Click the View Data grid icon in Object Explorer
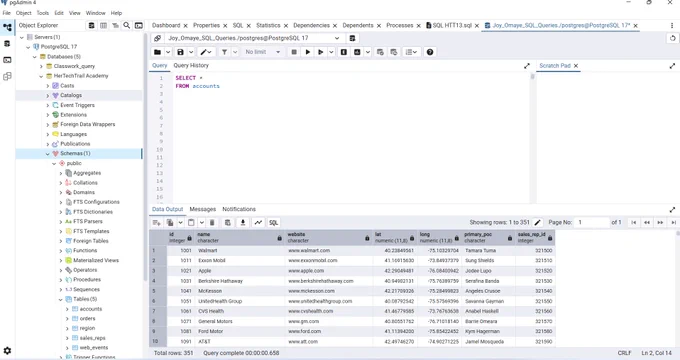This screenshot has width=680, height=360. (x=103, y=26)
